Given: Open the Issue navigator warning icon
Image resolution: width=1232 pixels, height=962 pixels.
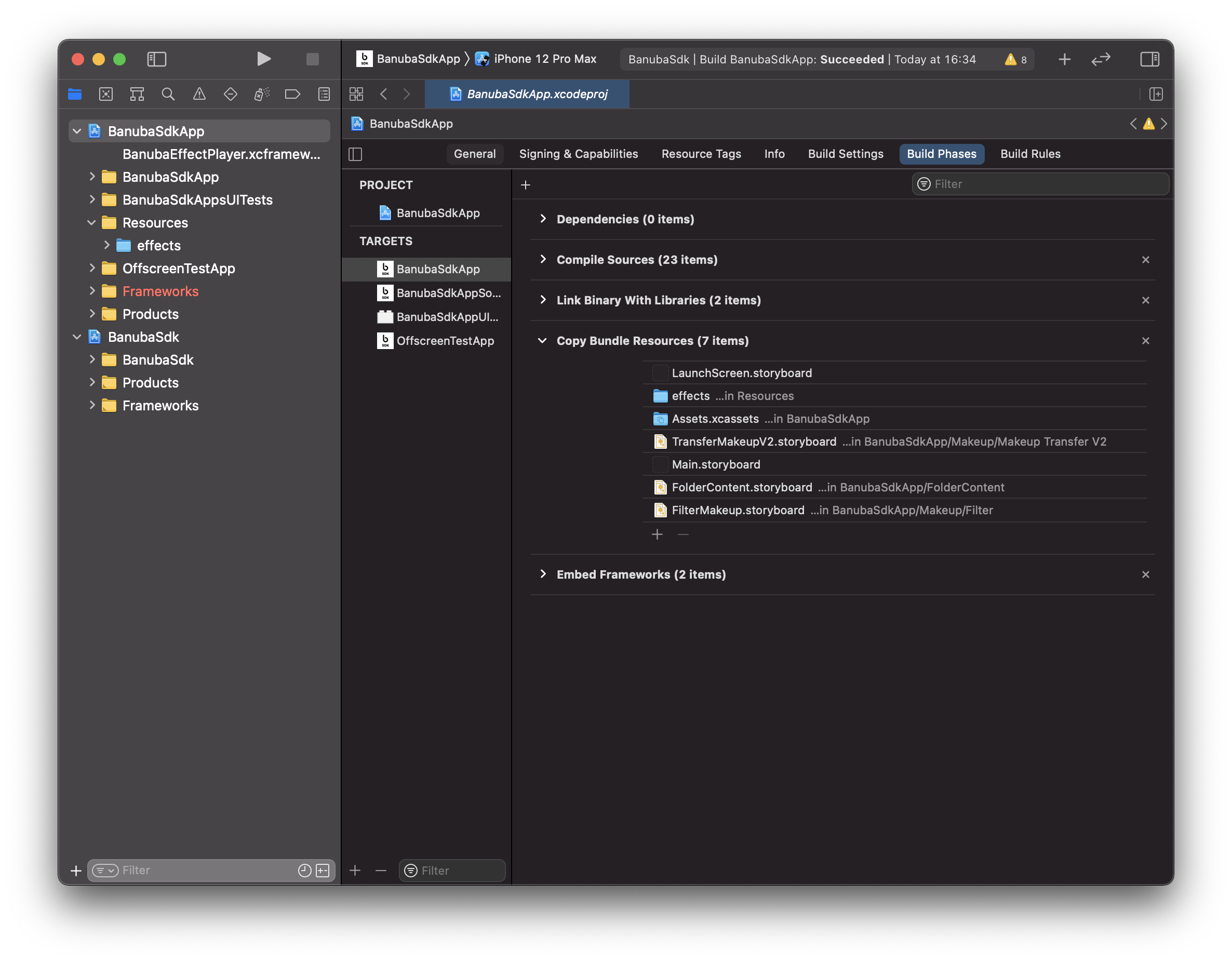Looking at the screenshot, I should pos(199,94).
